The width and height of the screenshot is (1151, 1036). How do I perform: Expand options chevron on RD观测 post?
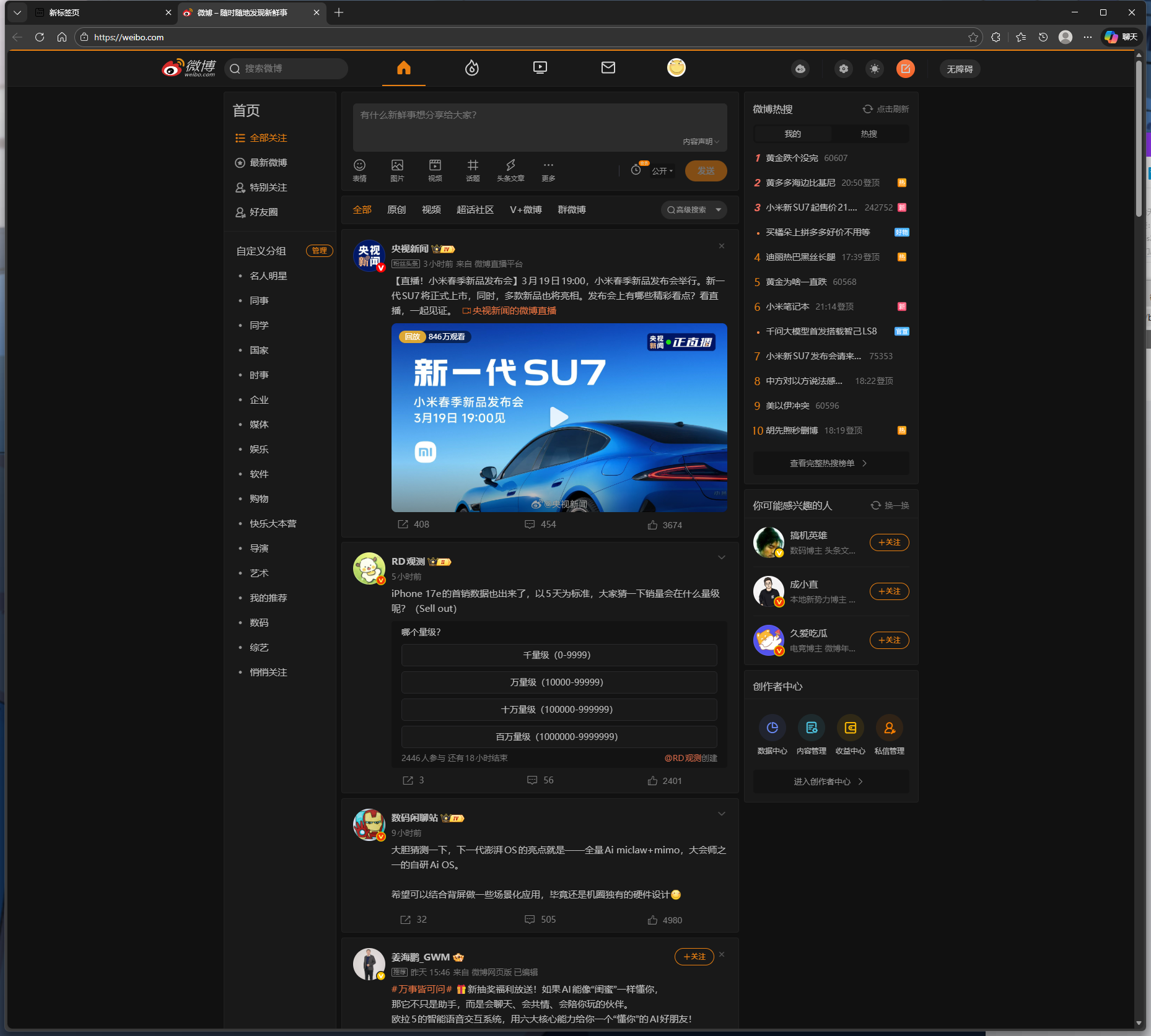[722, 557]
